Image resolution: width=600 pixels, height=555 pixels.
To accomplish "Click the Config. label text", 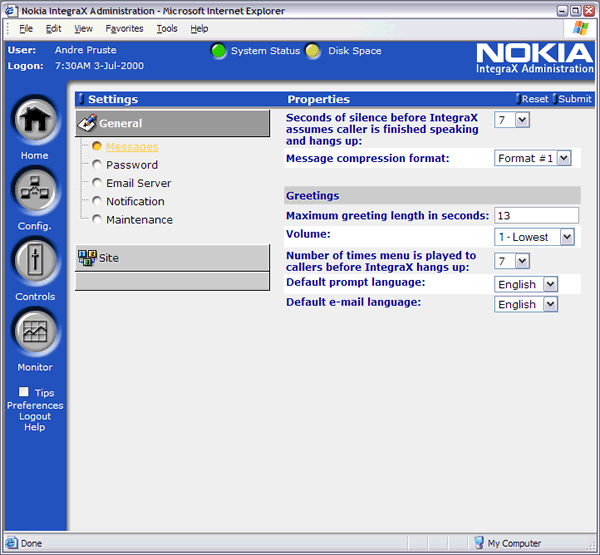I will point(34,226).
